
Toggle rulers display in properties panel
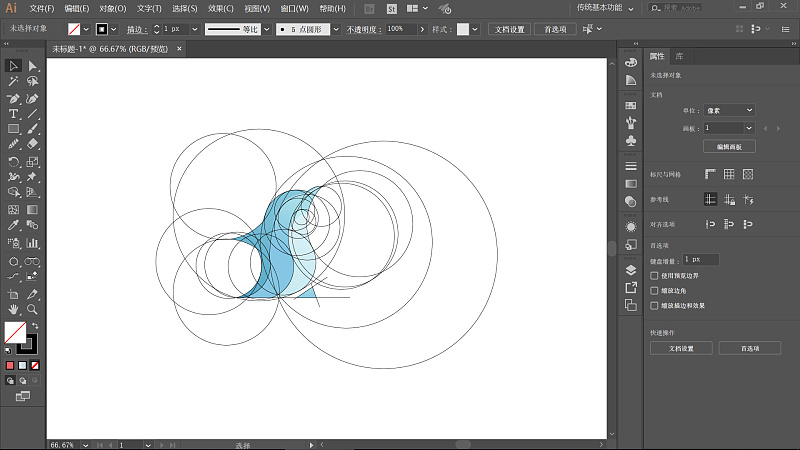(x=710, y=174)
